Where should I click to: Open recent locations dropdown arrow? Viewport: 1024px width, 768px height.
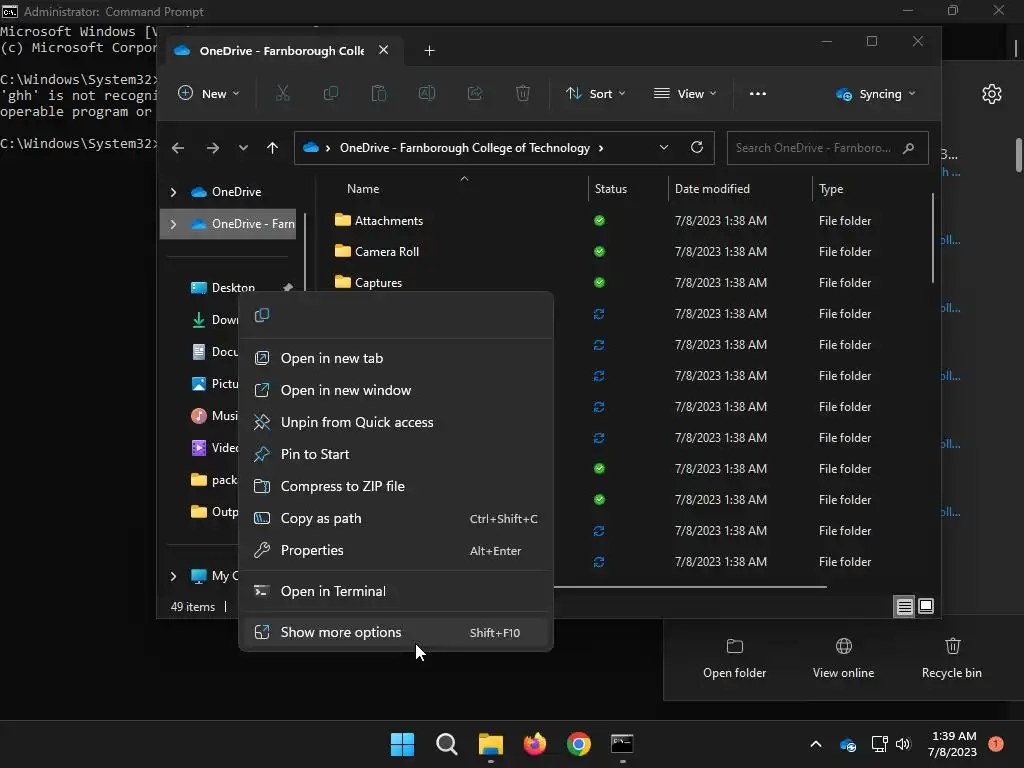tap(243, 148)
